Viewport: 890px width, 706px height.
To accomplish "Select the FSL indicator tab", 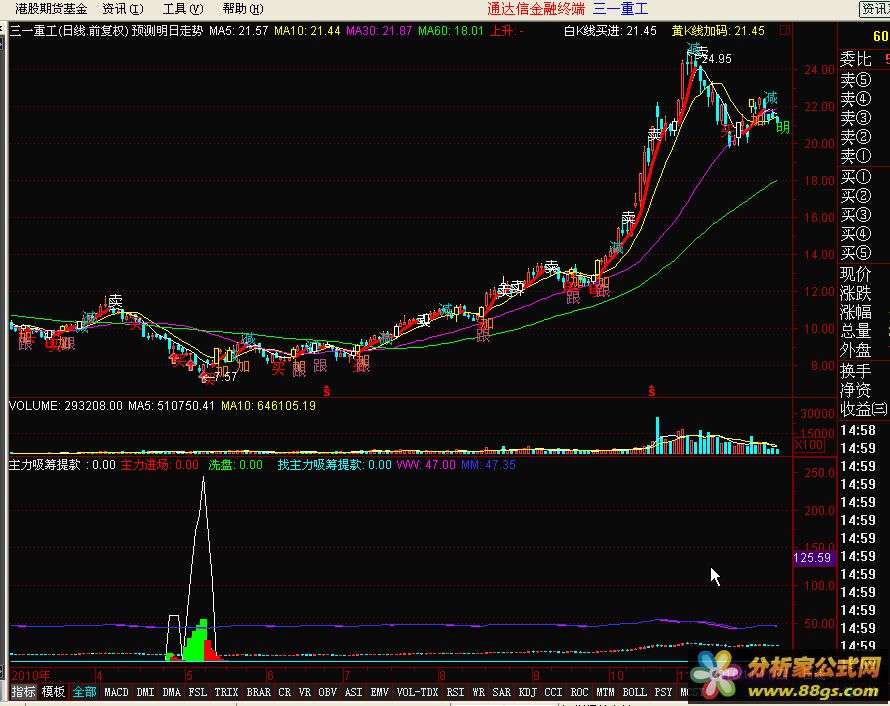I will pyautogui.click(x=198, y=692).
